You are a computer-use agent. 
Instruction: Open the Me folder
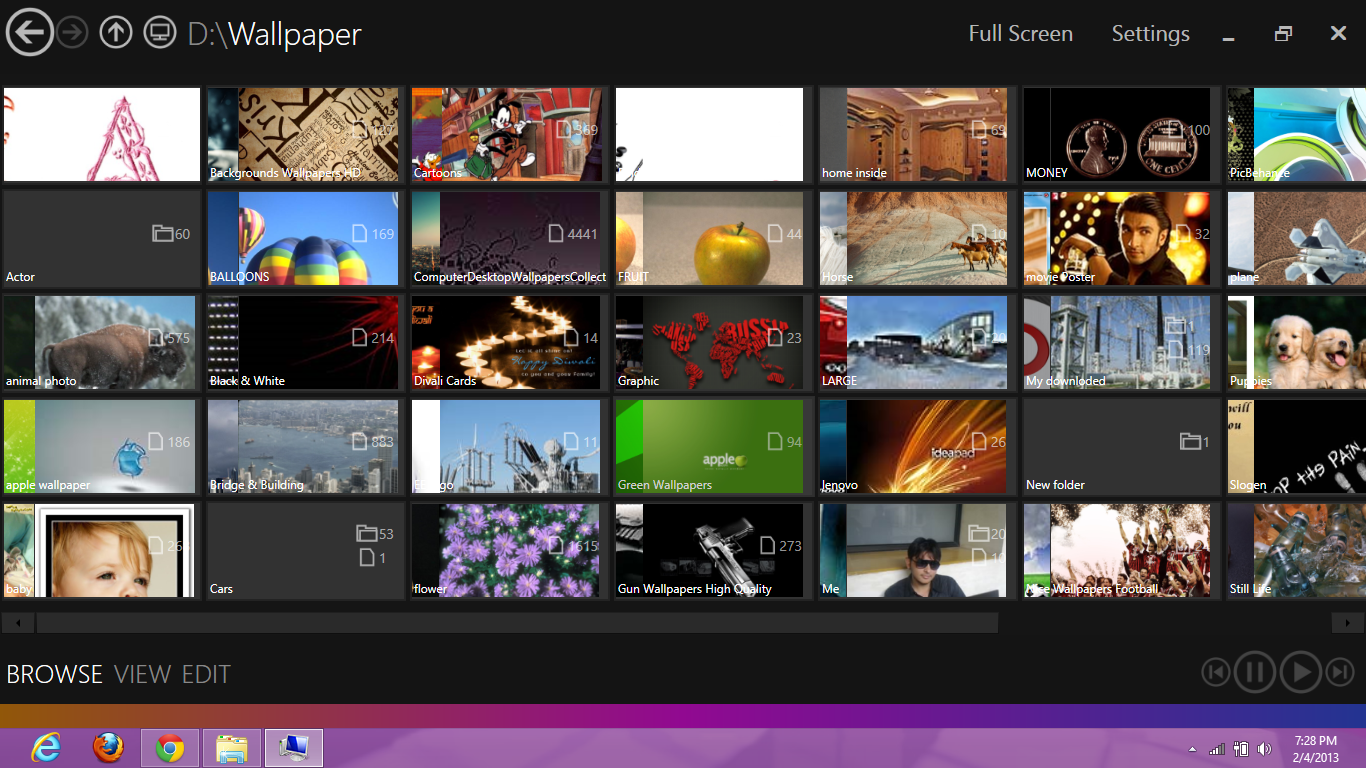coord(916,550)
